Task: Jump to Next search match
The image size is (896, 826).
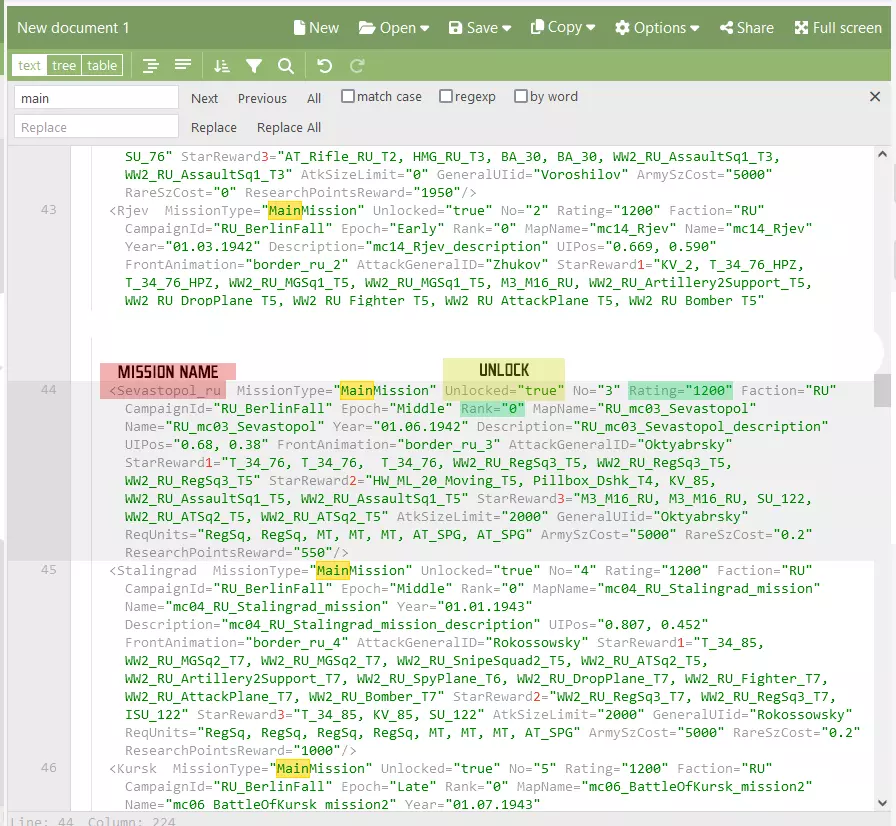Action: point(205,98)
